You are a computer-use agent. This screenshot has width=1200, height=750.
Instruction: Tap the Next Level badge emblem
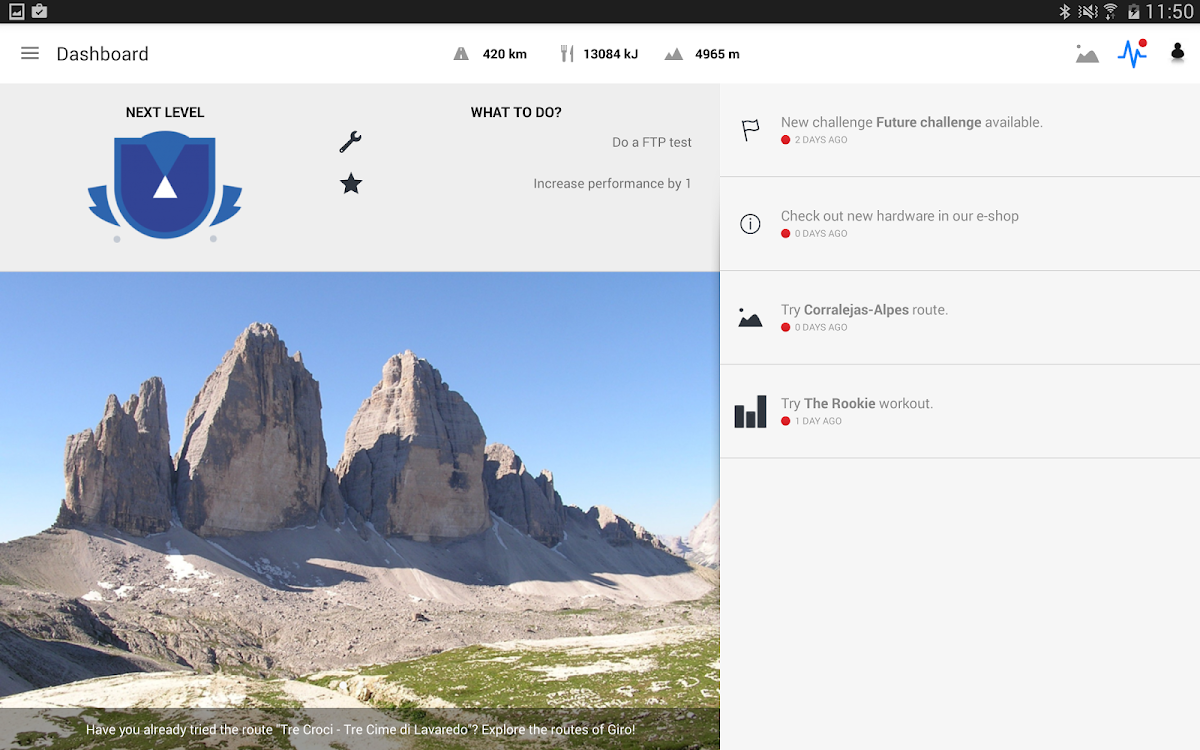pyautogui.click(x=165, y=184)
